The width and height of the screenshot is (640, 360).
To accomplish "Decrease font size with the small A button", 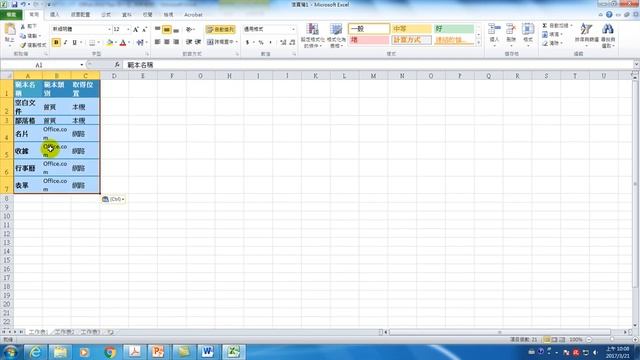I will click(144, 29).
